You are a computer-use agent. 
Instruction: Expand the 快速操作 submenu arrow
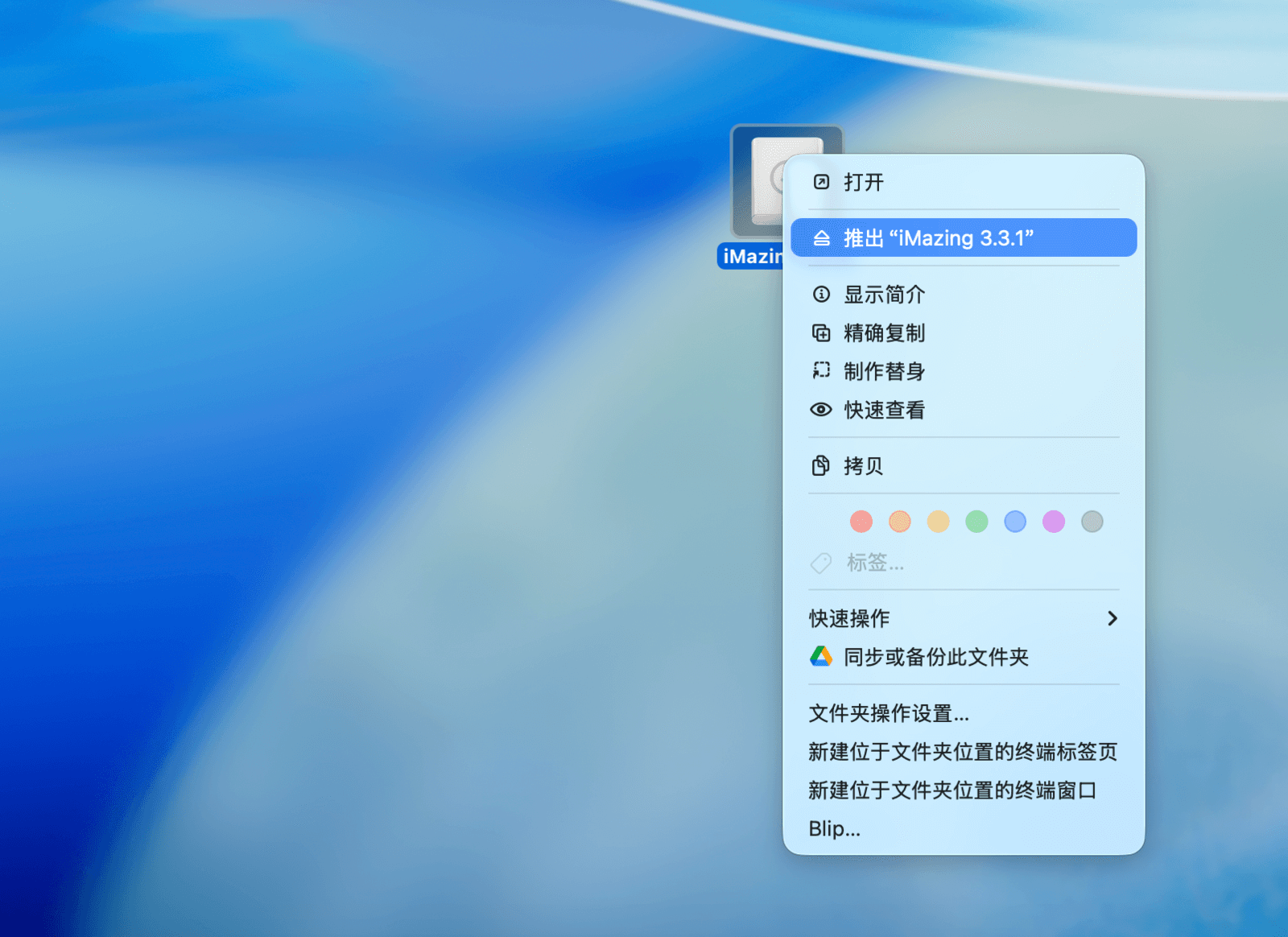1112,618
